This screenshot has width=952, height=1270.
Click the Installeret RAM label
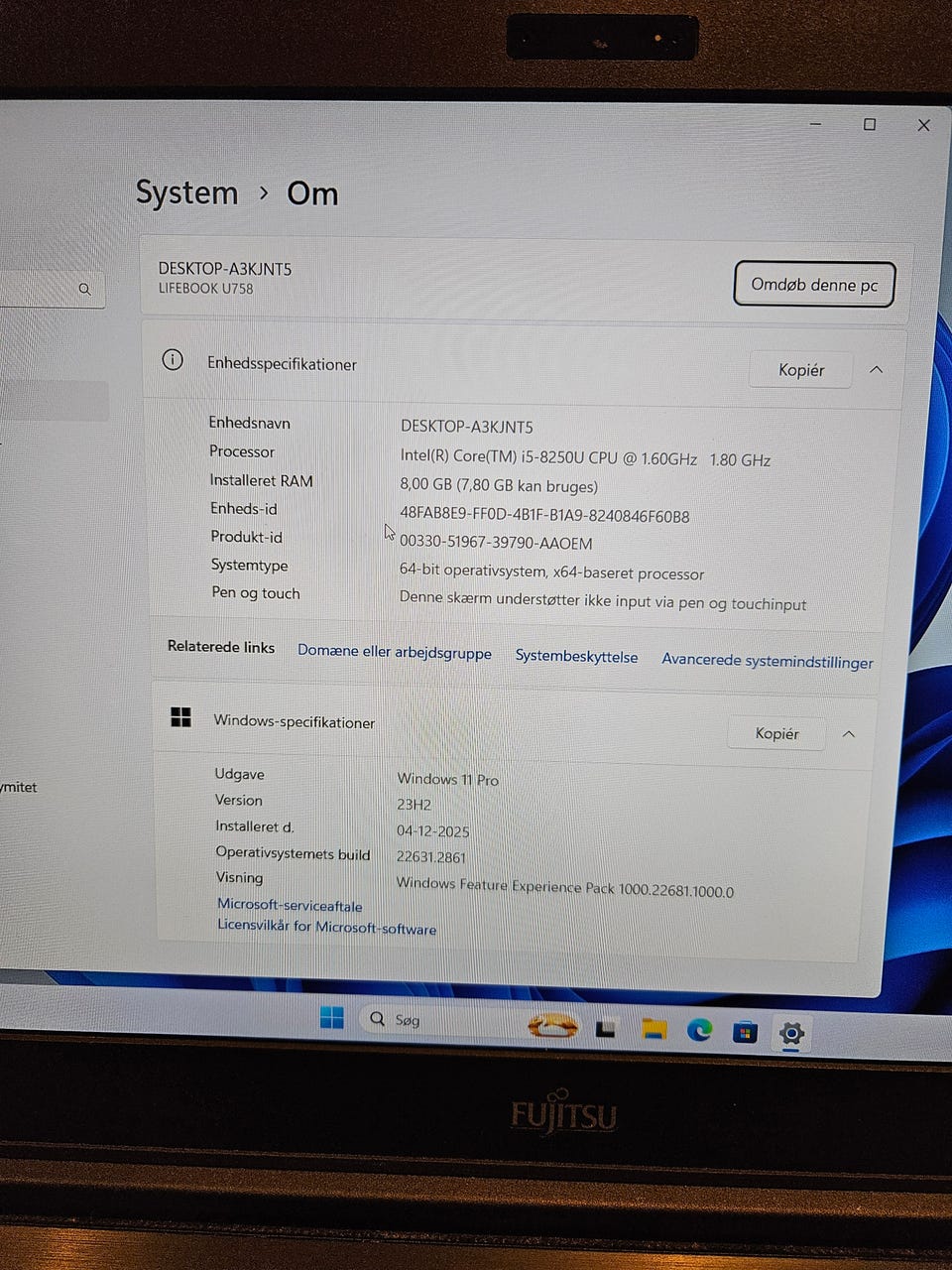262,480
